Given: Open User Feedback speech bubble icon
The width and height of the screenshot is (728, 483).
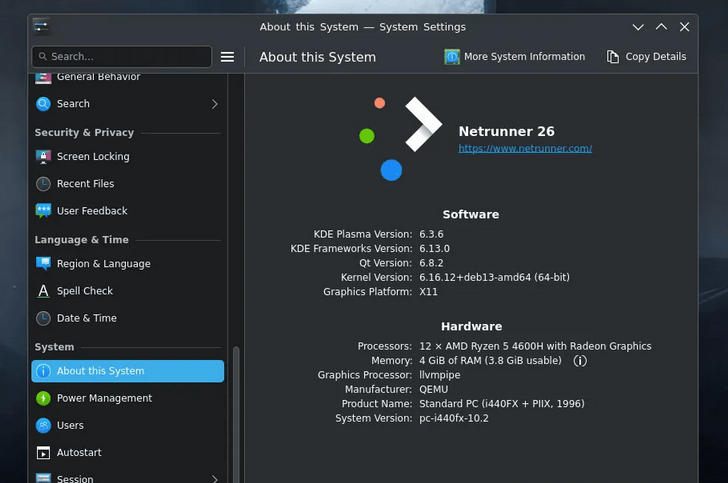Looking at the screenshot, I should tap(43, 211).
